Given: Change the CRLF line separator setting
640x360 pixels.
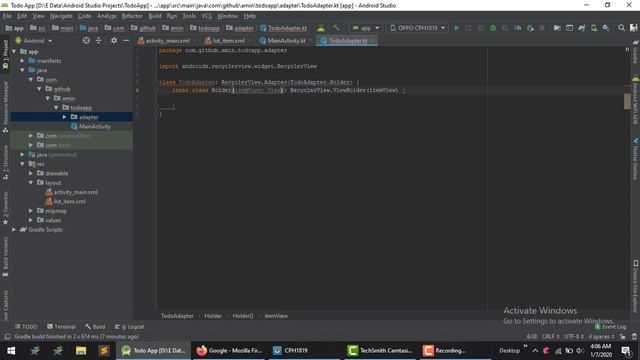Looking at the screenshot, I should [x=551, y=337].
